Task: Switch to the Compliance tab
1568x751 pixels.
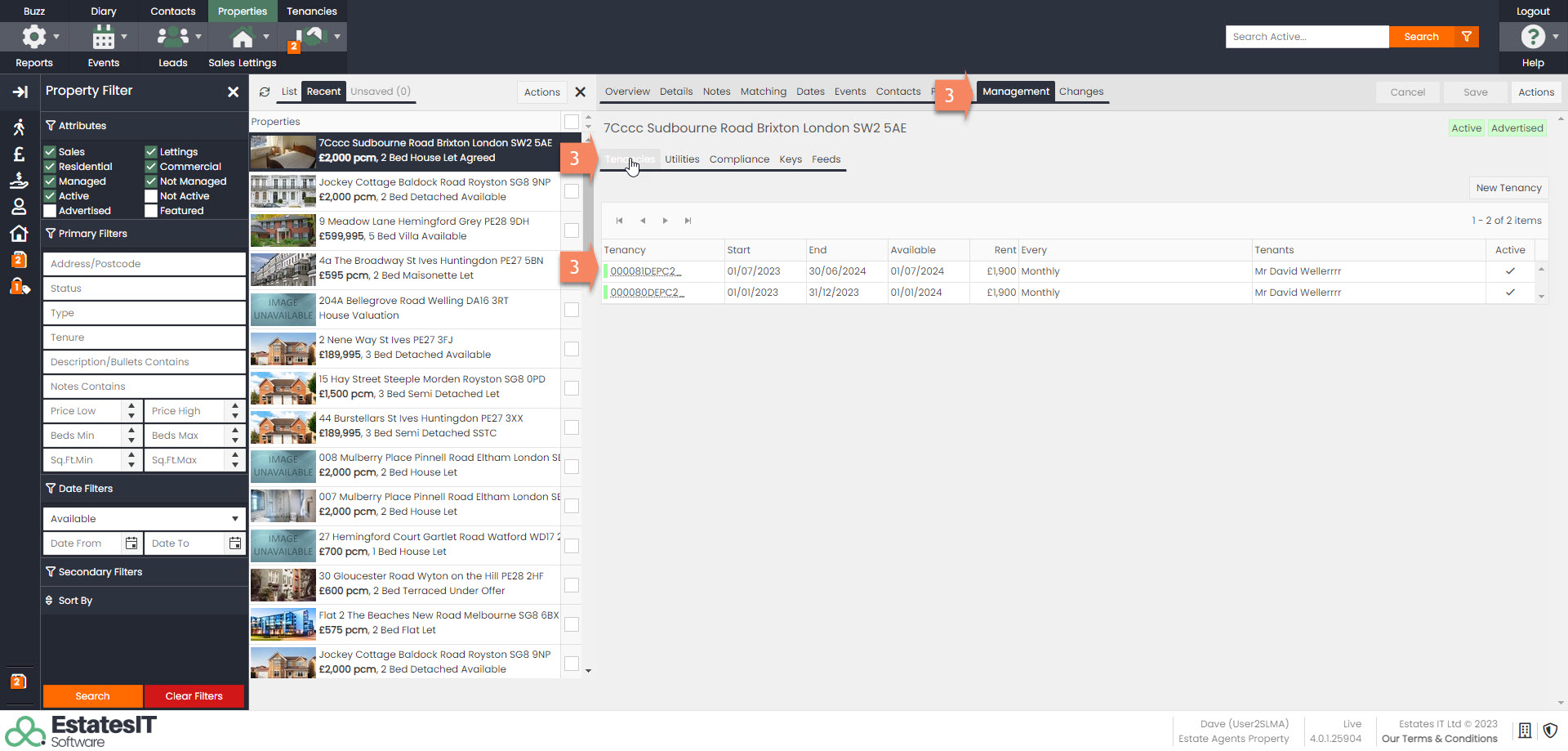Action: (x=738, y=159)
